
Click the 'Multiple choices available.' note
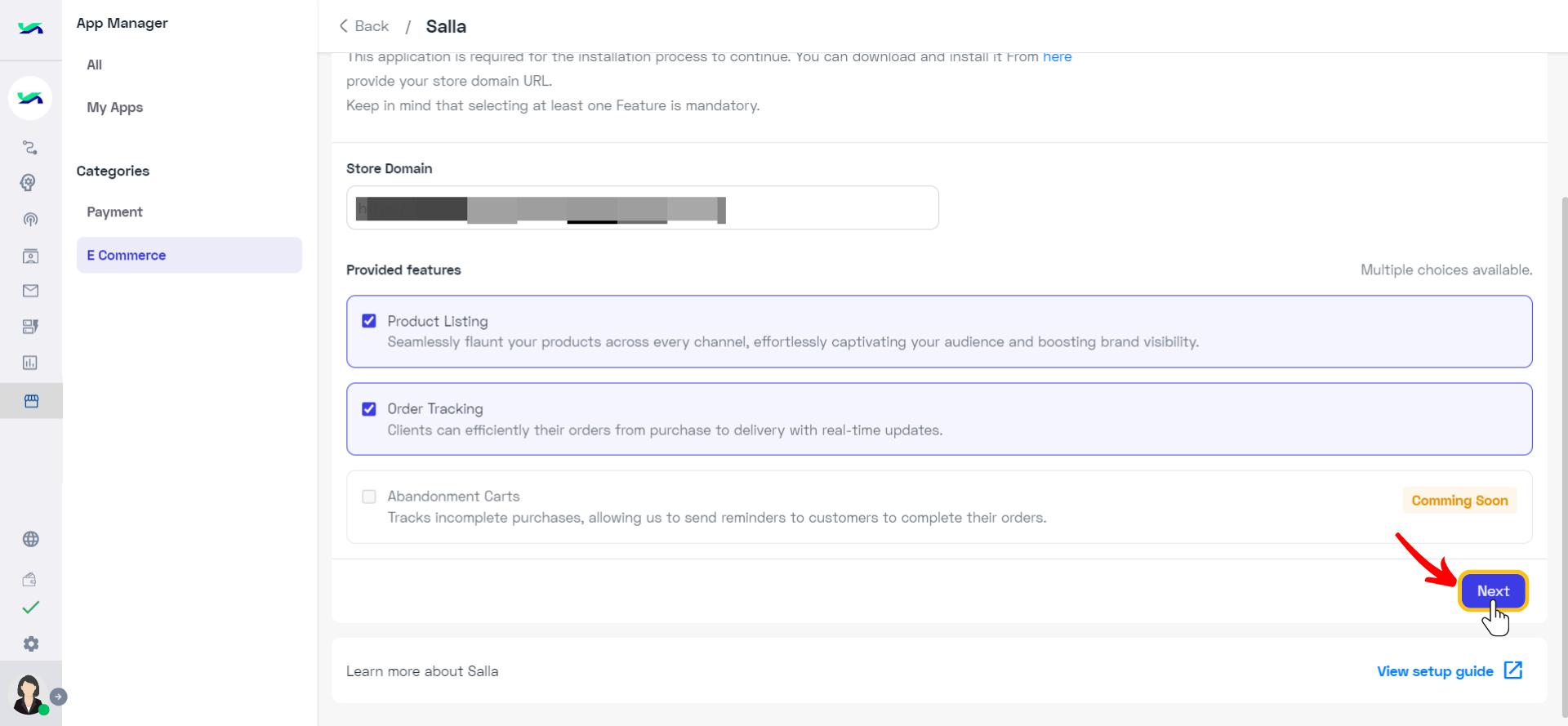[x=1446, y=269]
